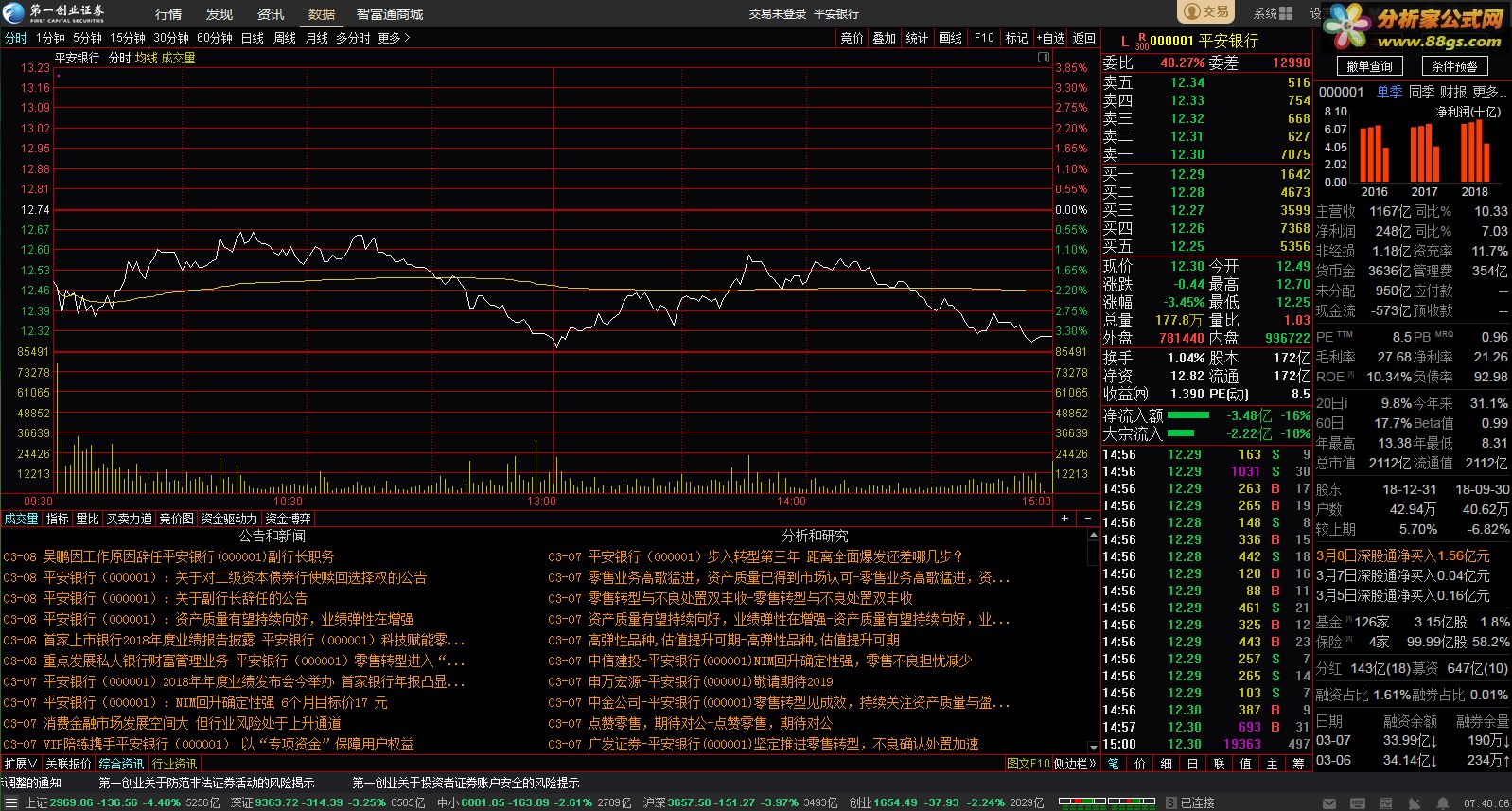Click the mini chart icon in status bar
The image size is (1512, 811).
pos(1385,803)
